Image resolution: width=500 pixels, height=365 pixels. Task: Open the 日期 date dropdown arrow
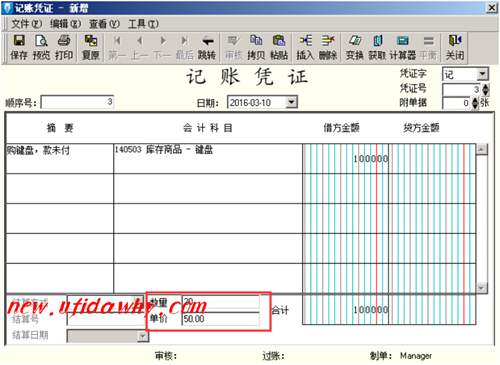tap(291, 102)
